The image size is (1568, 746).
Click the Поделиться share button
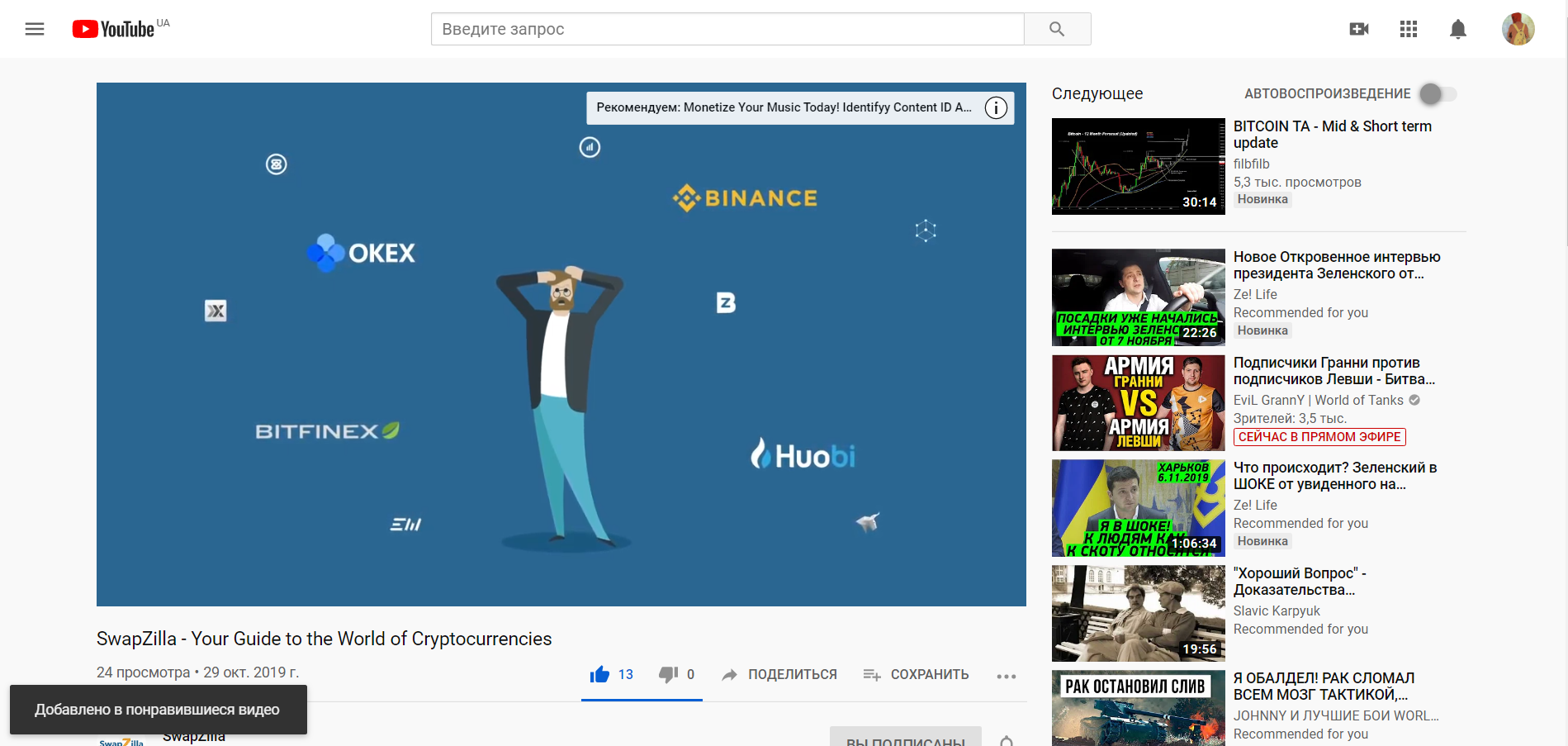click(779, 674)
